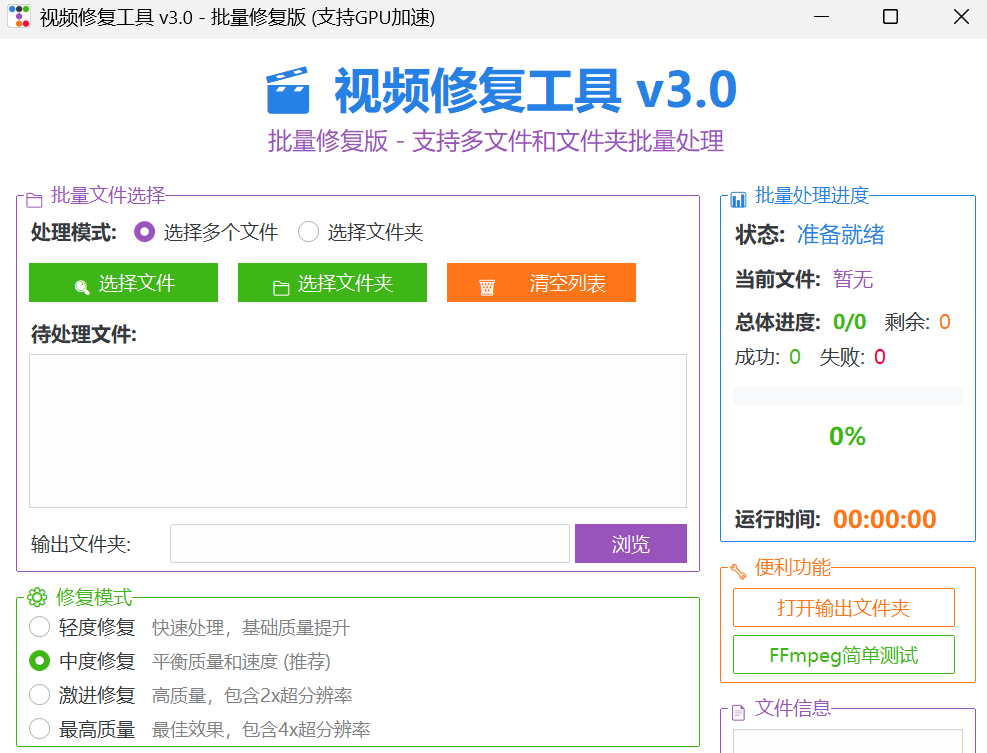Select the 选择文件夹 processing mode

pyautogui.click(x=309, y=233)
